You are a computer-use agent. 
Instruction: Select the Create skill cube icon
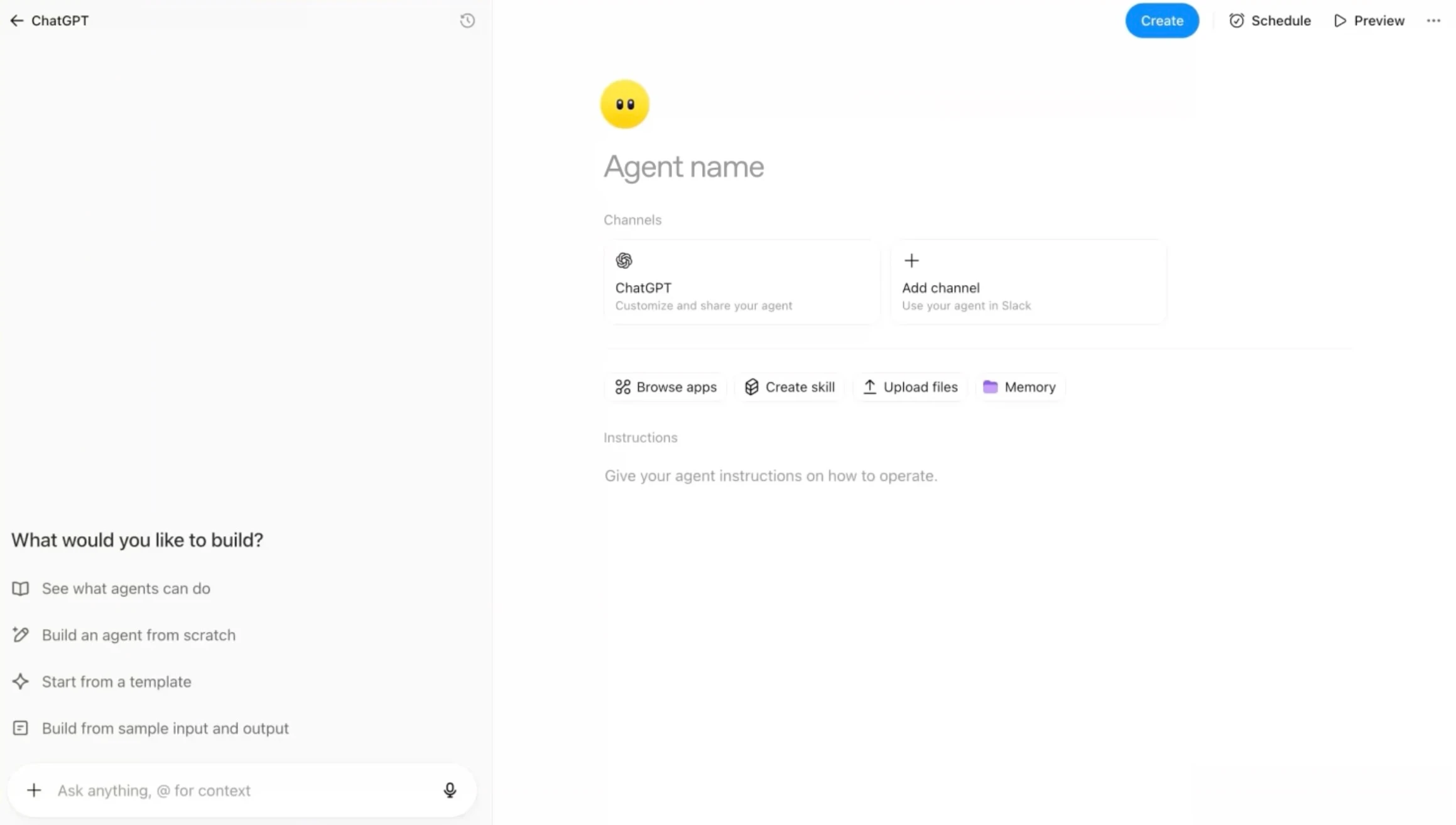coord(752,387)
